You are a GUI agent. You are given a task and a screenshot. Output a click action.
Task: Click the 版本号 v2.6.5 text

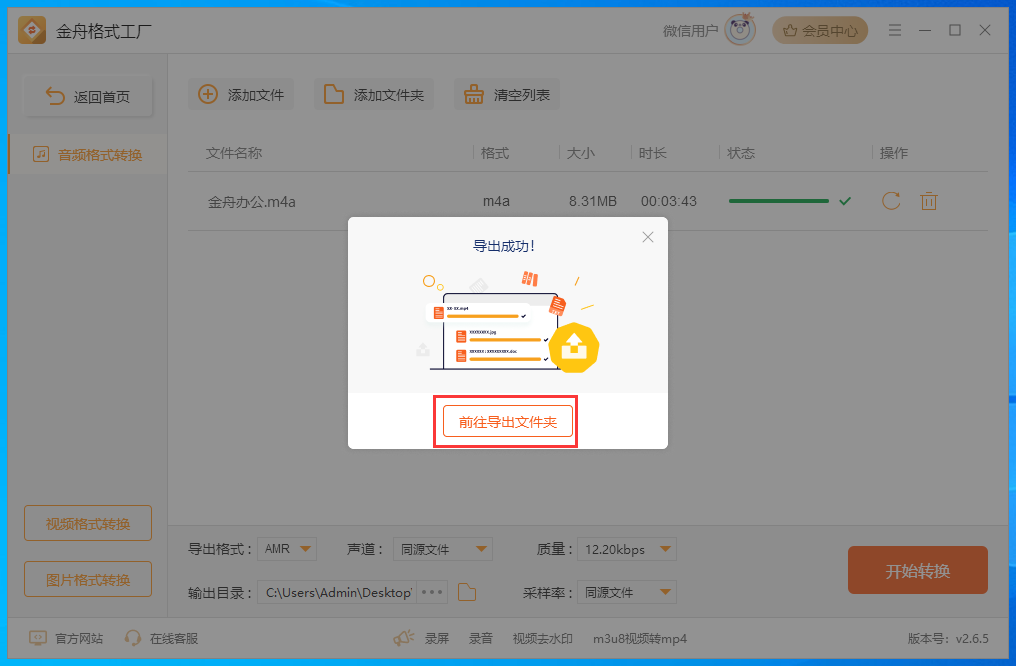[948, 638]
